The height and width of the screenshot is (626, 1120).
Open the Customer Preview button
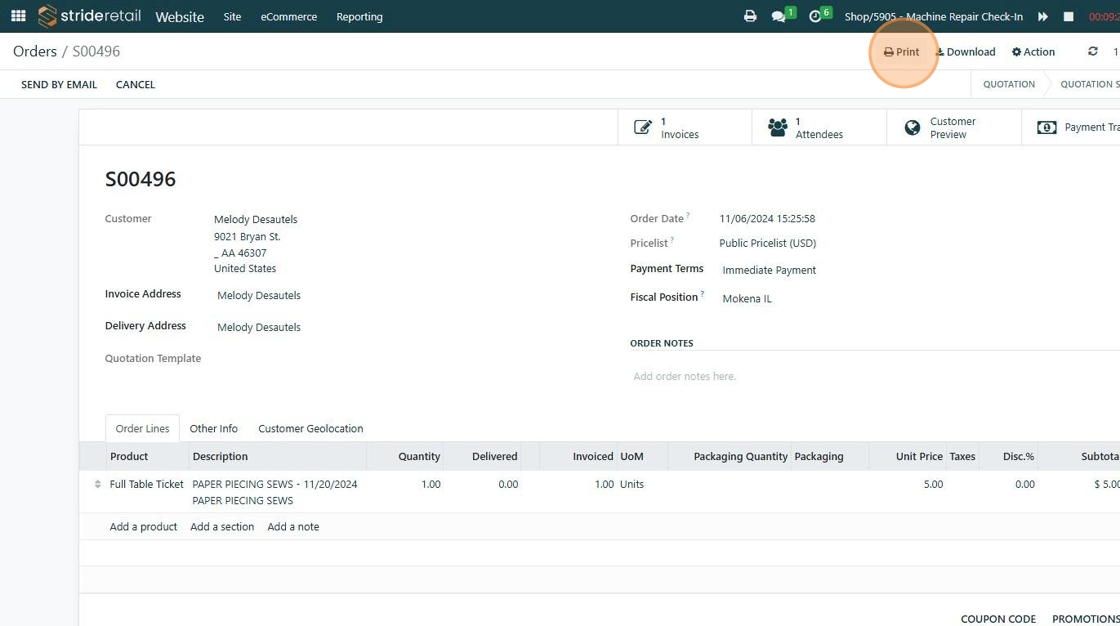954,127
